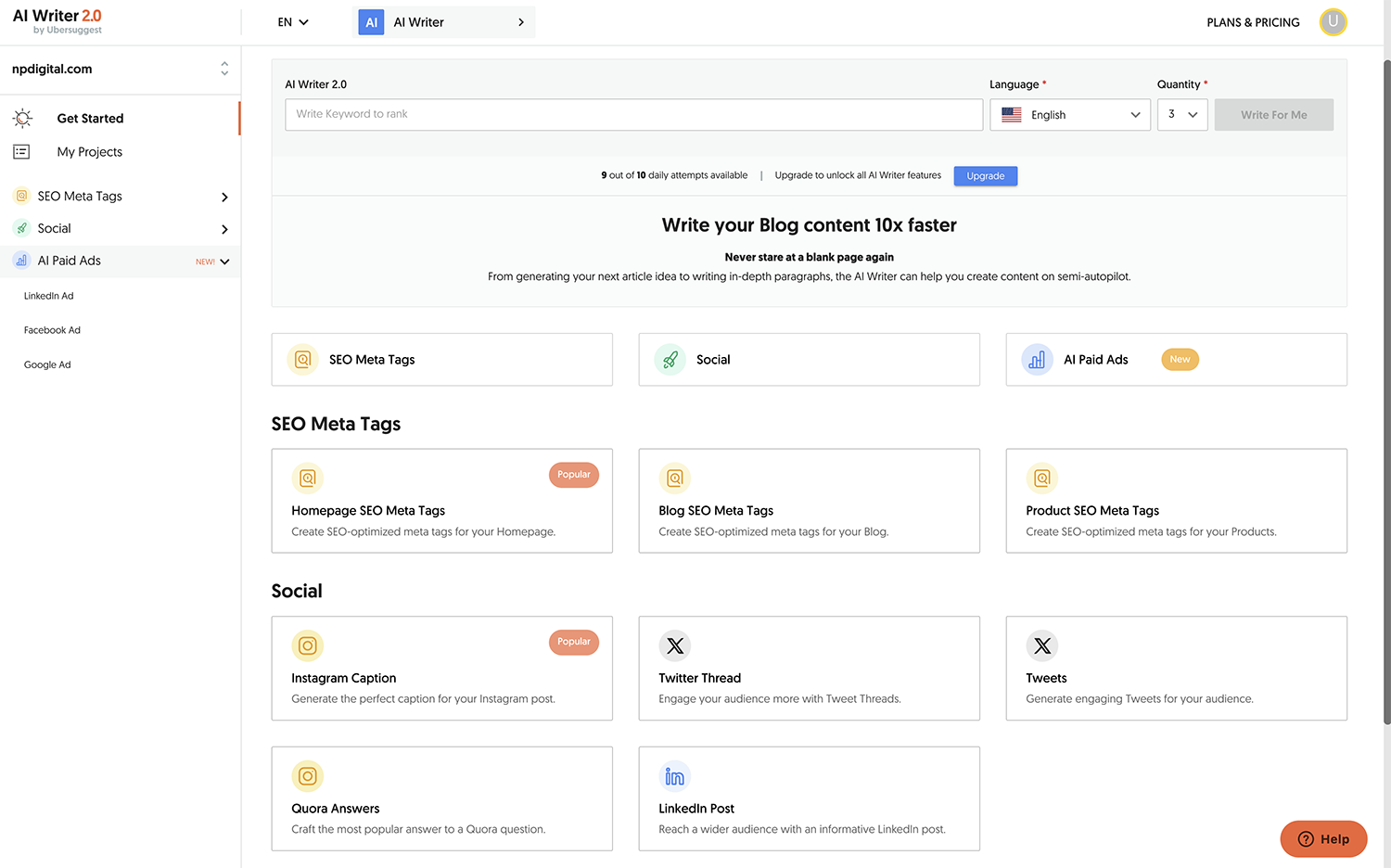The image size is (1391, 868).
Task: Click the AI Paid Ads chart icon in sidebar
Action: (x=21, y=261)
